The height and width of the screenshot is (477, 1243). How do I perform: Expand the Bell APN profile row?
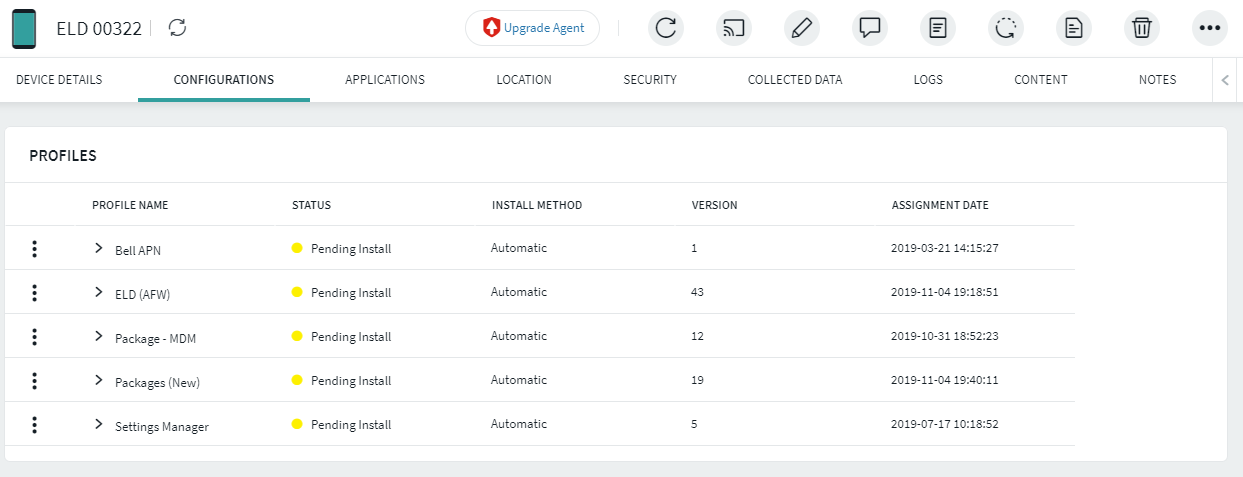click(x=98, y=248)
